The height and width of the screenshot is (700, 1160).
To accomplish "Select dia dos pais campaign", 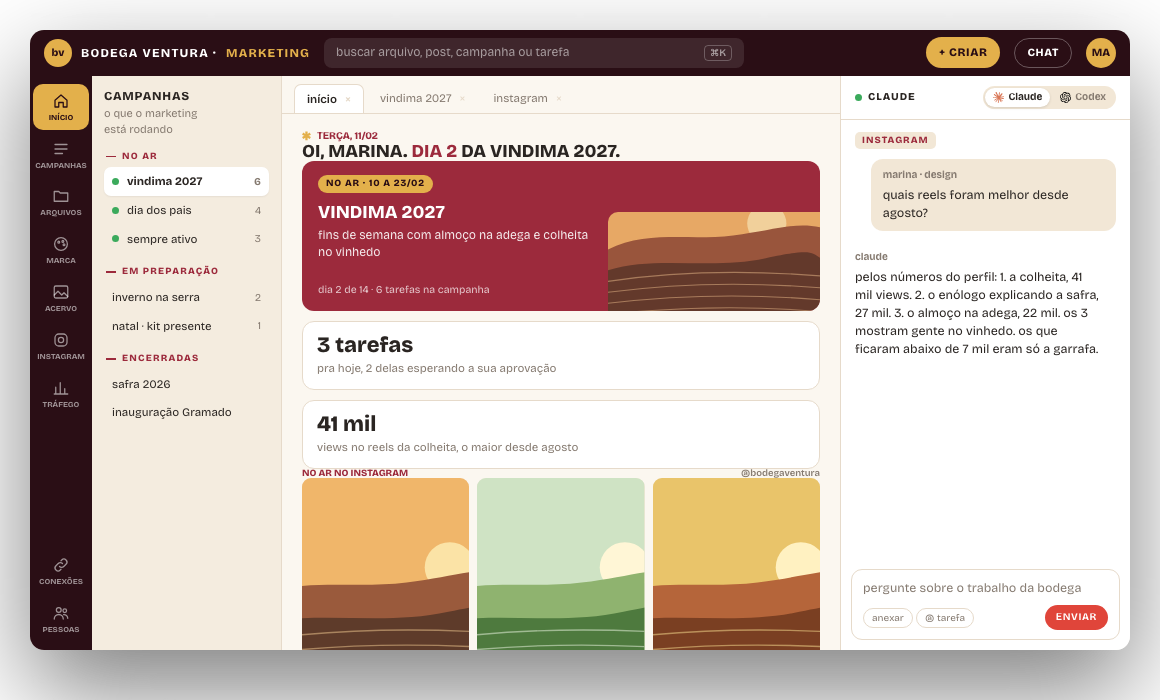I will tap(186, 210).
